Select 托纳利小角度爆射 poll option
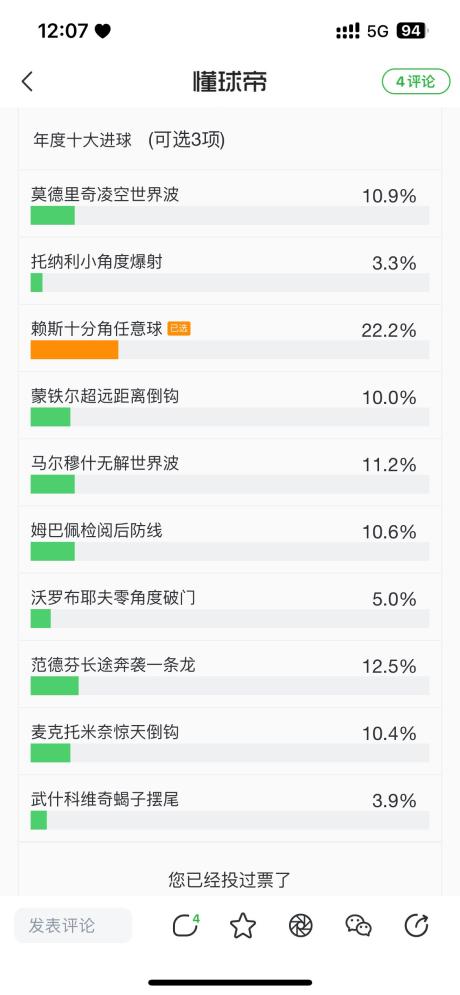460x995 pixels. 230,271
